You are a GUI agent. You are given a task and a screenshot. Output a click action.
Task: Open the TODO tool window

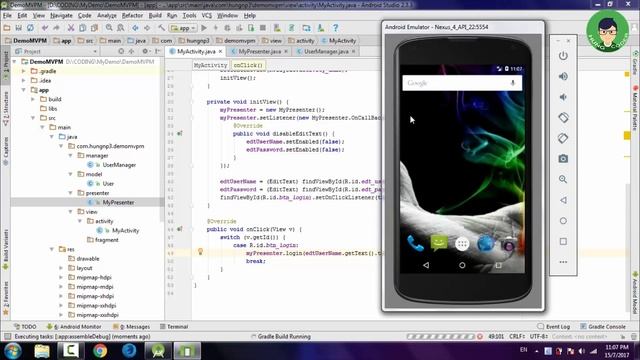[25, 327]
